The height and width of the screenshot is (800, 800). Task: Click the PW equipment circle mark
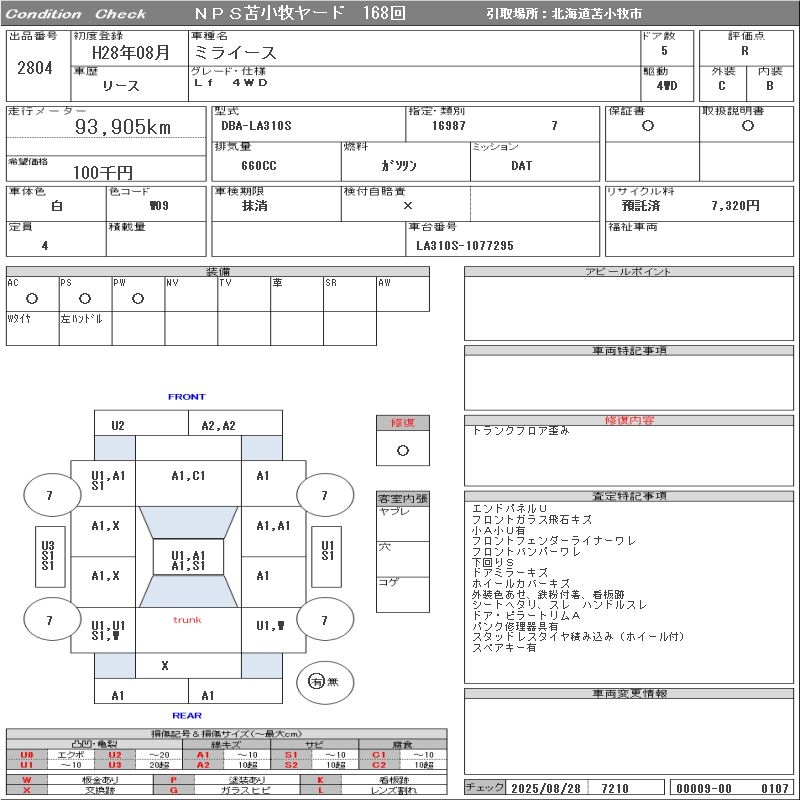click(x=138, y=298)
